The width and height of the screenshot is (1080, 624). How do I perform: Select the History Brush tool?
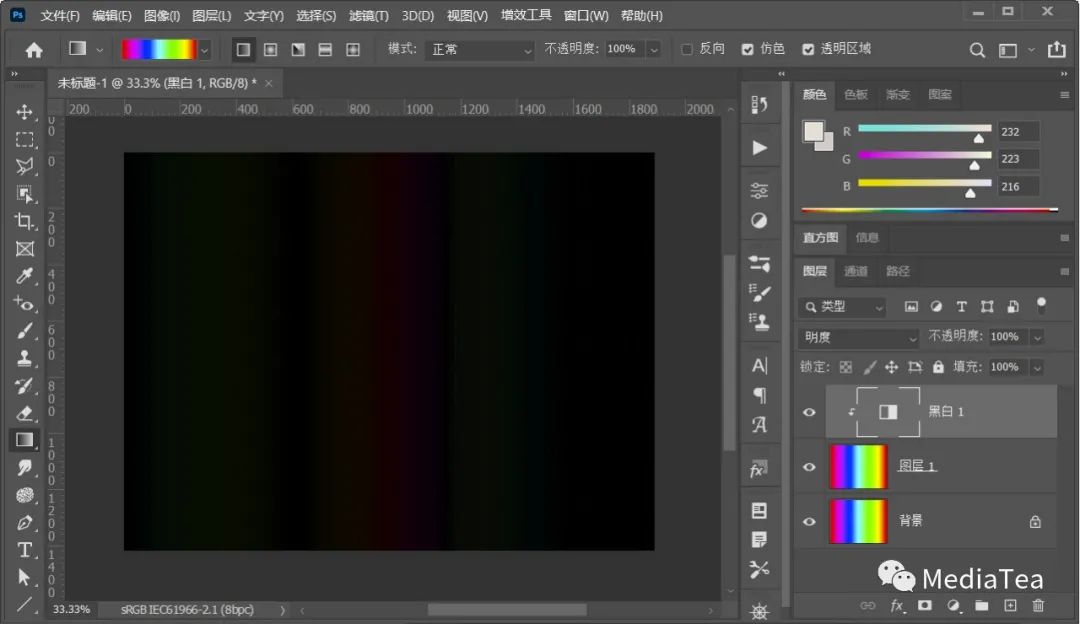click(x=25, y=386)
